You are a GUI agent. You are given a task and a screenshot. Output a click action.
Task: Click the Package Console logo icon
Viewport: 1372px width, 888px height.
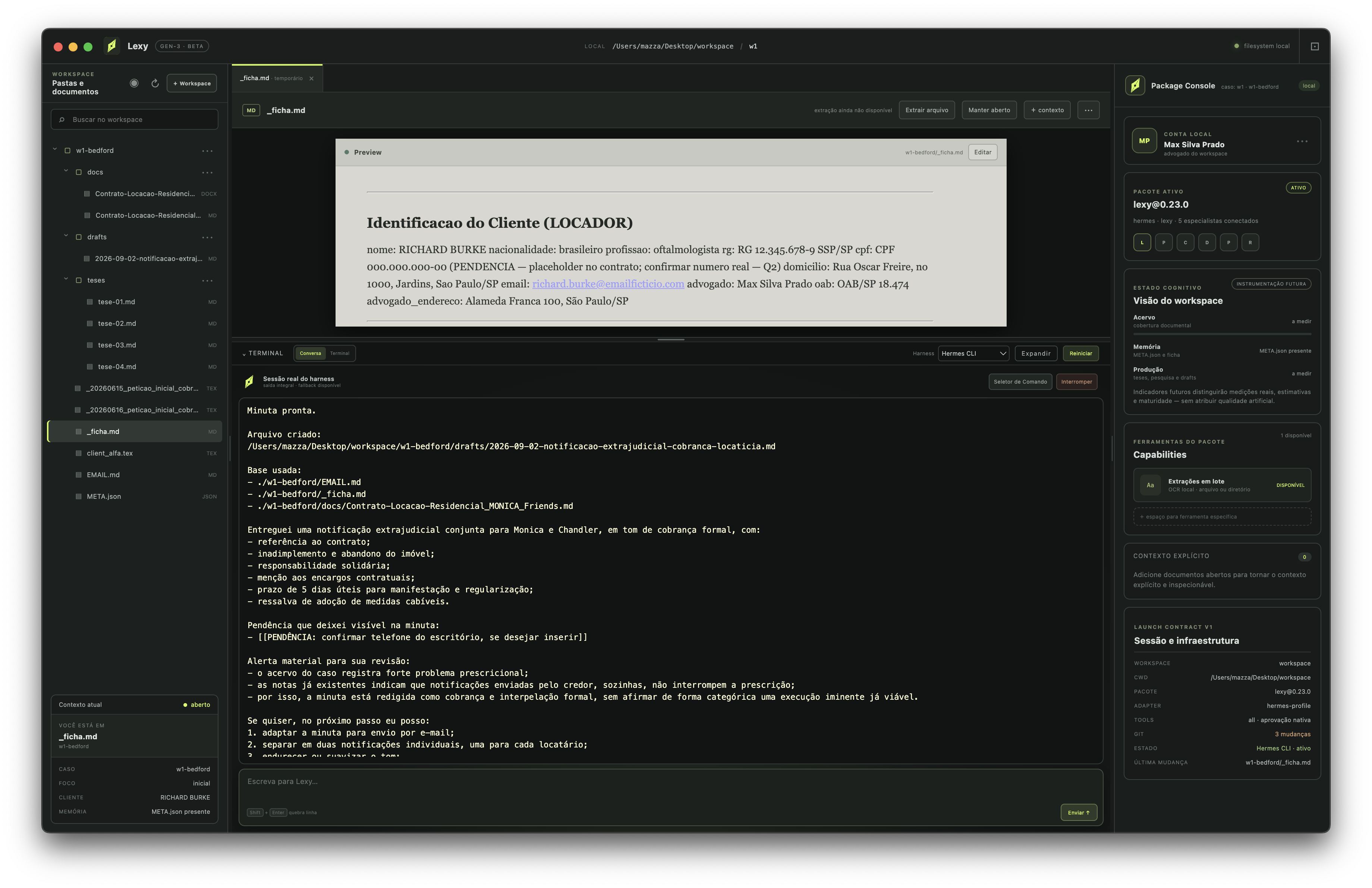click(x=1135, y=85)
